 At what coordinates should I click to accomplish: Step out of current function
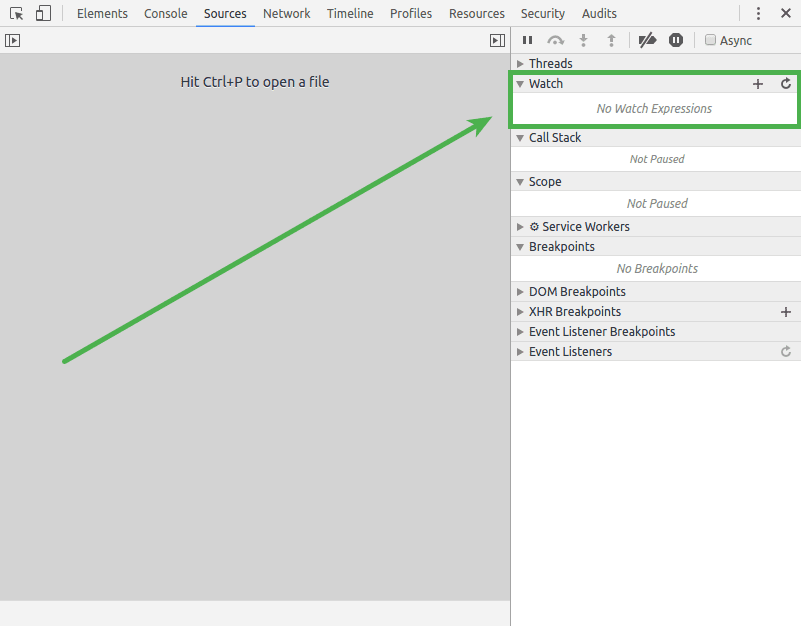pos(611,40)
